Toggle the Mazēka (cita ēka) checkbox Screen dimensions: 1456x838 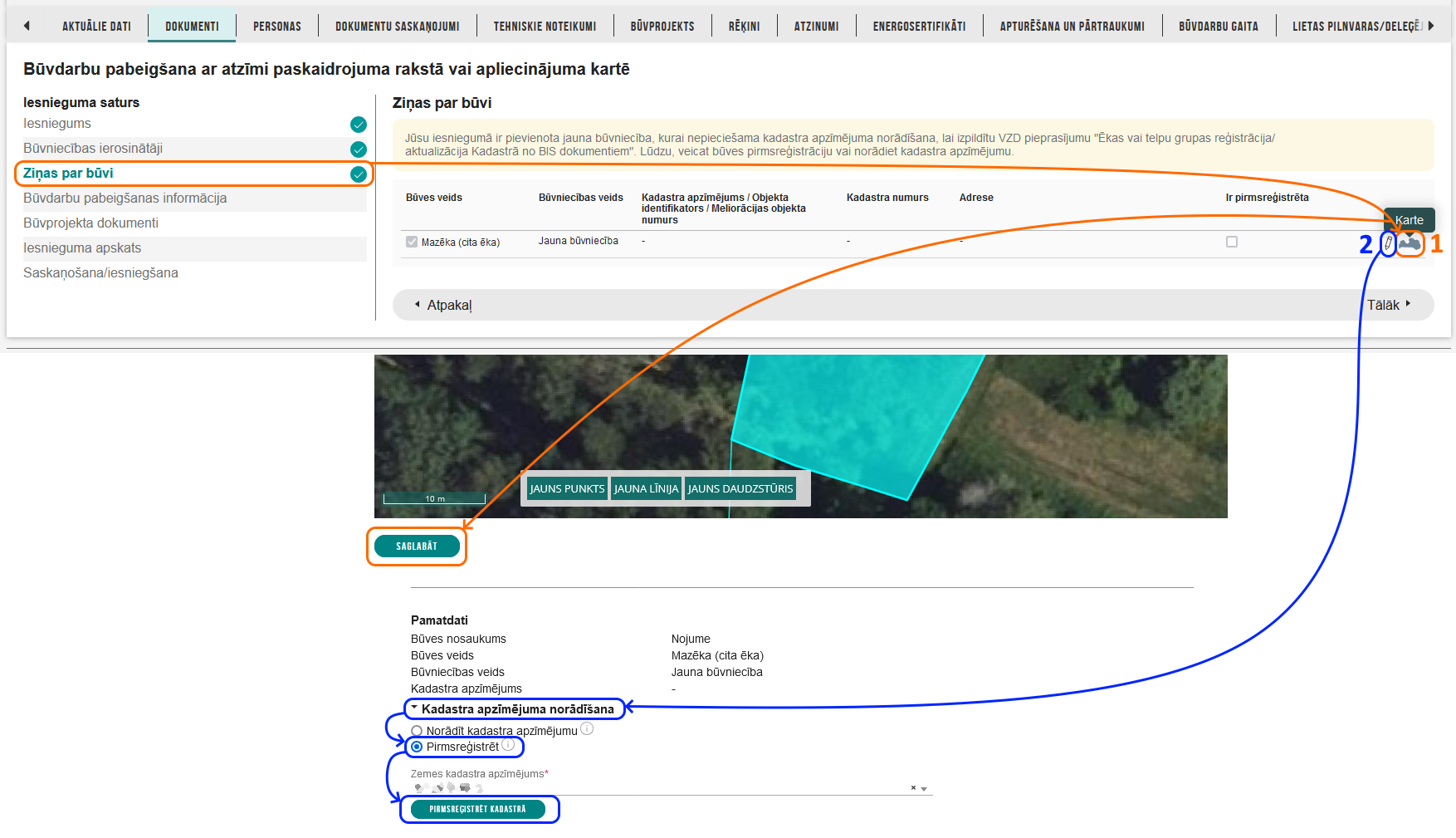click(x=412, y=242)
